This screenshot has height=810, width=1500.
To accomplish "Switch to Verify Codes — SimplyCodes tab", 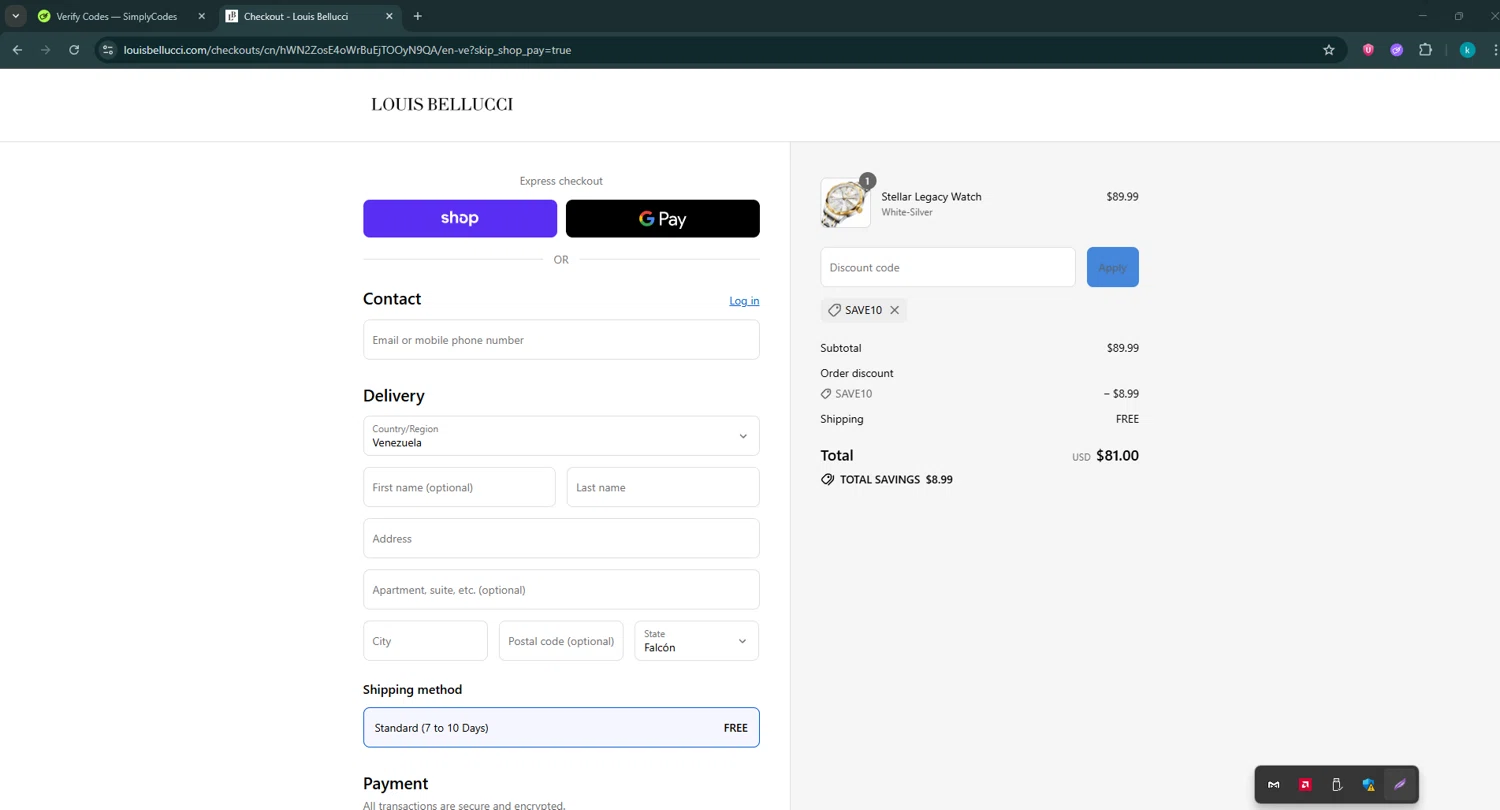I will (x=117, y=16).
